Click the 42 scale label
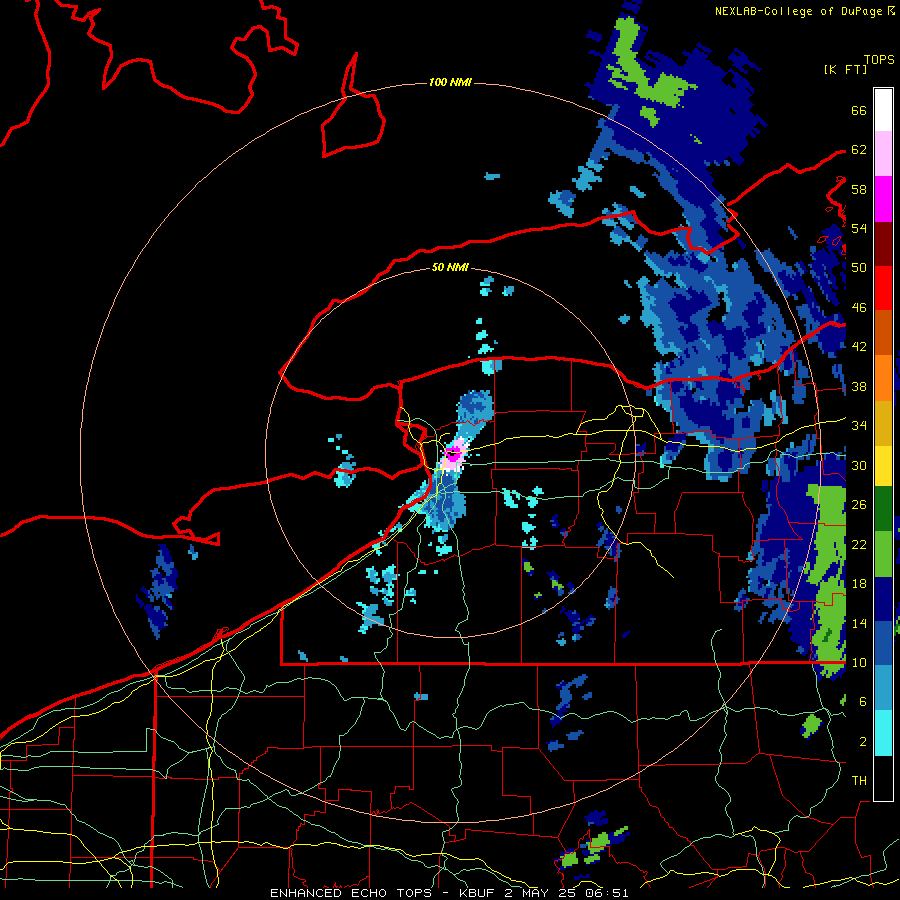 coord(859,347)
